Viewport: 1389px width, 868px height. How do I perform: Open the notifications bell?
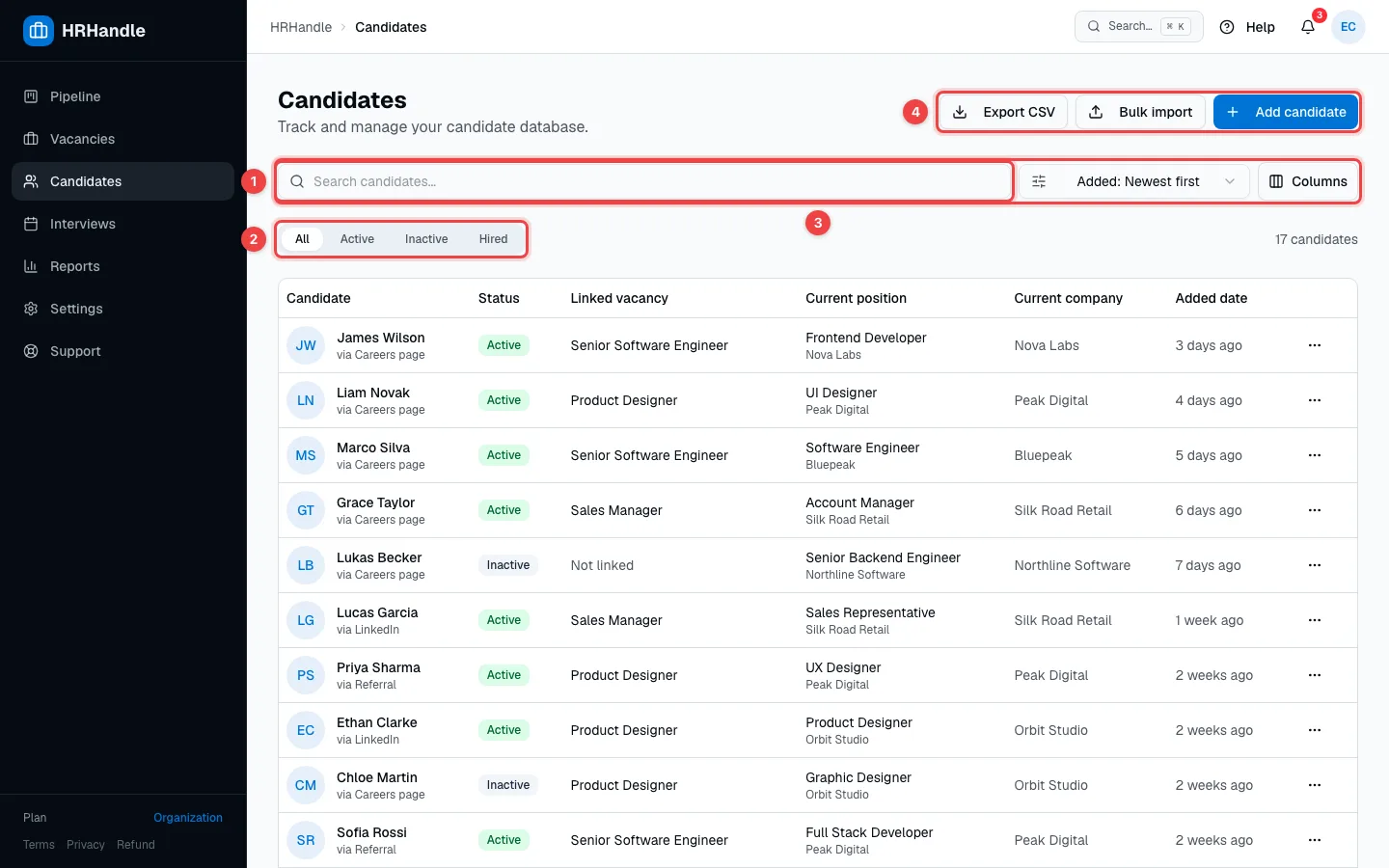coord(1308,27)
